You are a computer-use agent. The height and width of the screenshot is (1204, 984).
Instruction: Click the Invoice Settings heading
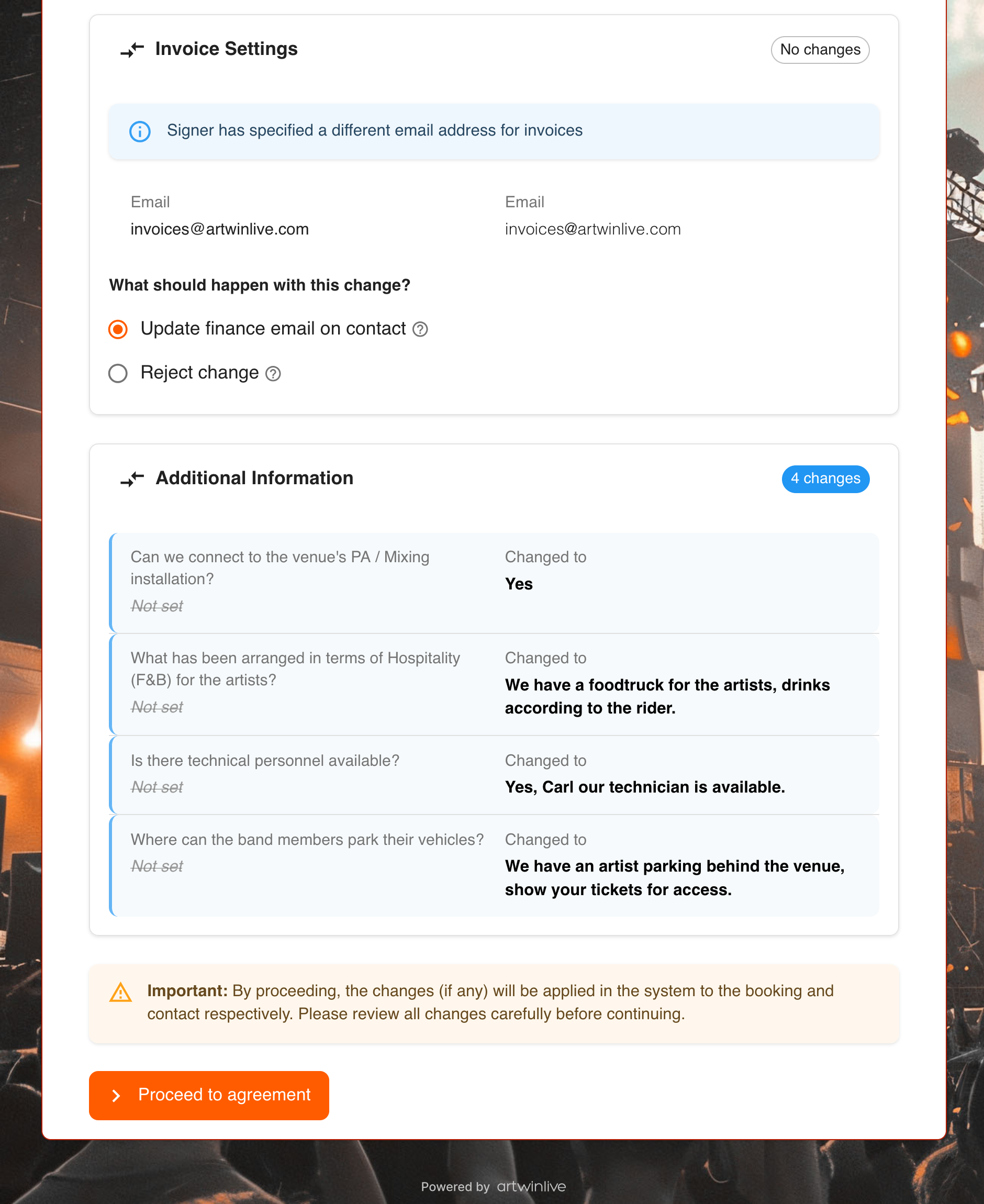(226, 49)
